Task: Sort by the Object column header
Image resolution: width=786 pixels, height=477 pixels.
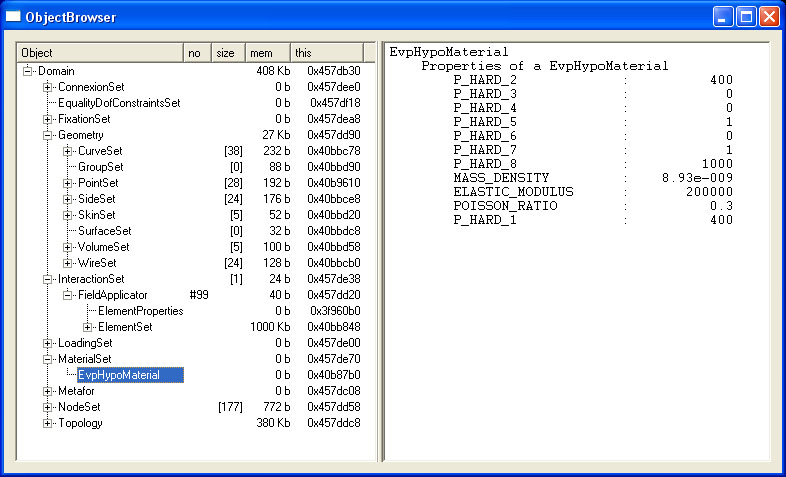Action: point(100,53)
